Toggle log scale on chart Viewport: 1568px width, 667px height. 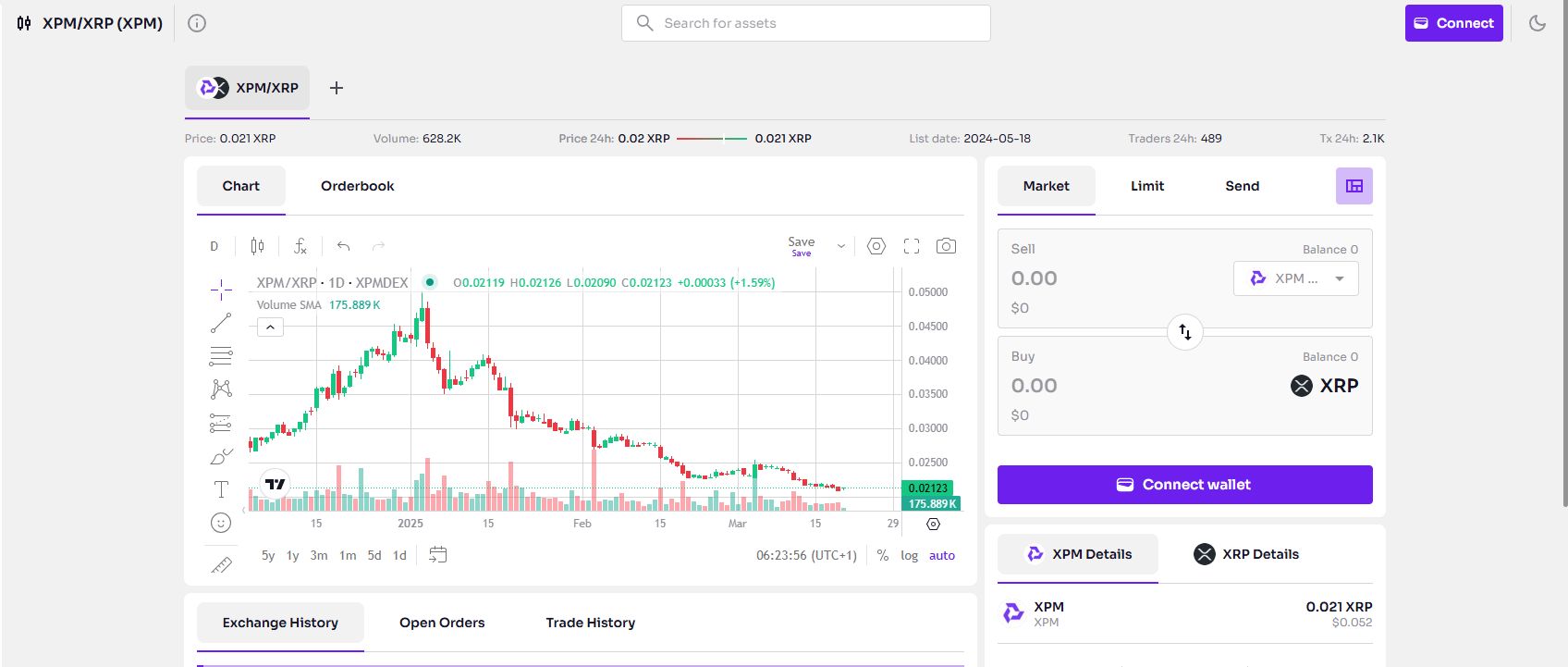910,556
